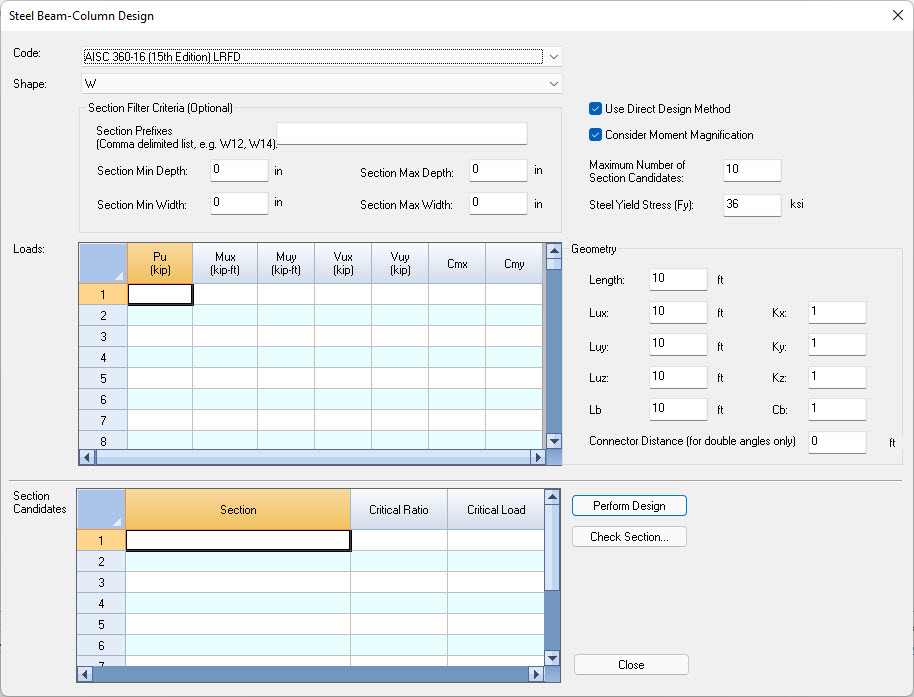914x697 pixels.
Task: Click Loads table scroll down arrow
Action: pyautogui.click(x=554, y=441)
